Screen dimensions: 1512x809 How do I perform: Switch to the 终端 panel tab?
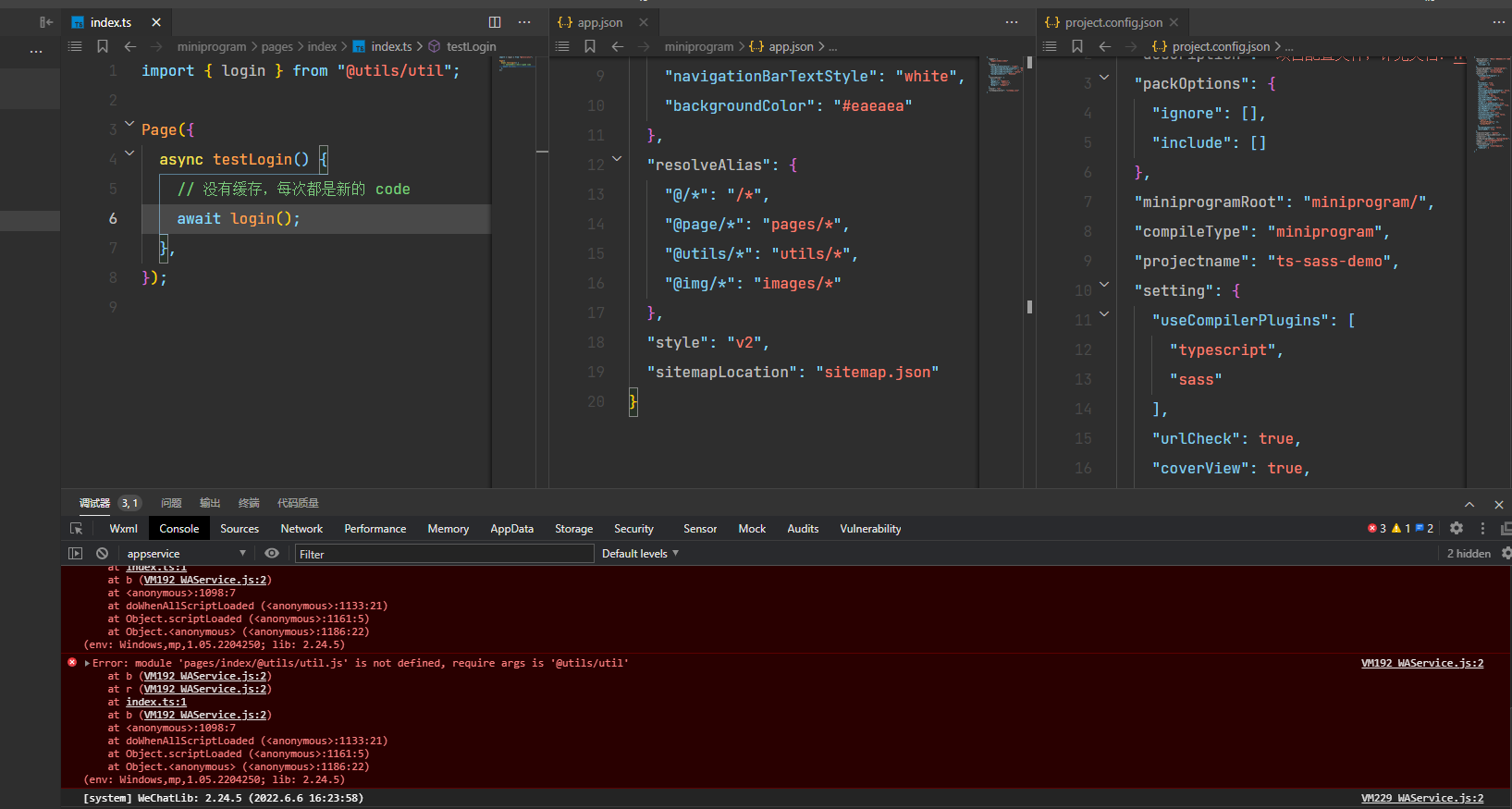pos(249,504)
